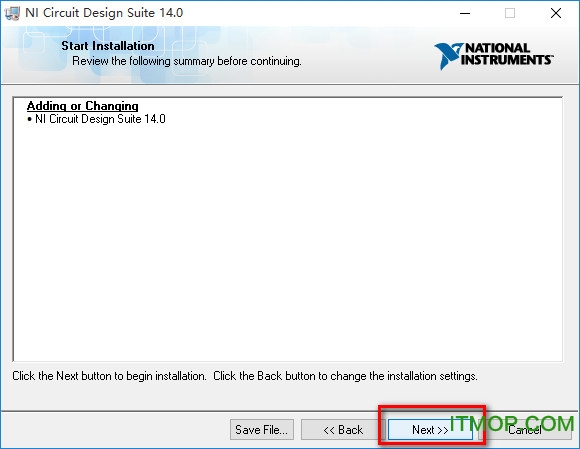Image resolution: width=580 pixels, height=449 pixels.
Task: Click the 'Click the Next button' instruction text
Action: coord(109,376)
